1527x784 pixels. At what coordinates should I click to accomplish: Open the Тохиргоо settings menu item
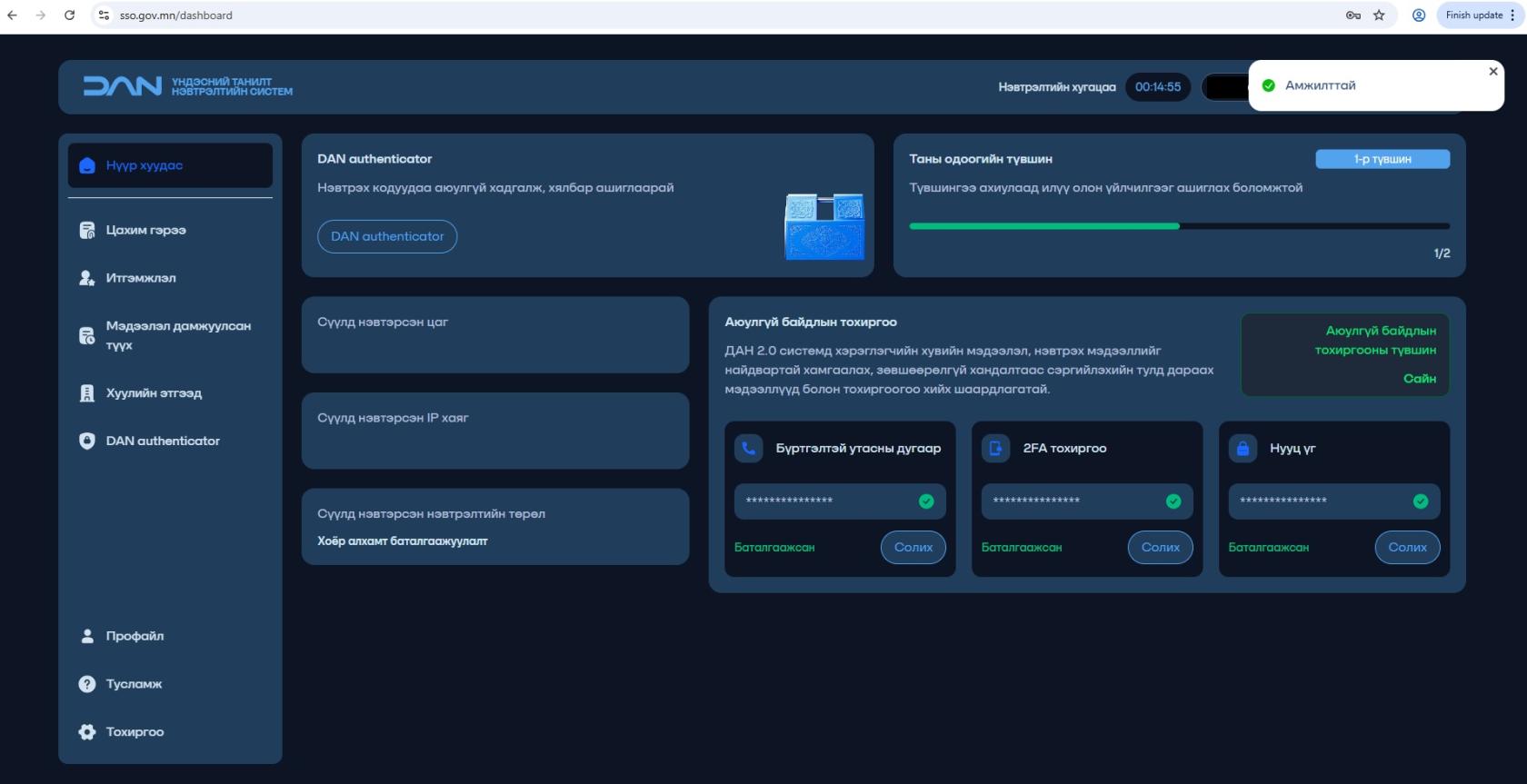170,732
